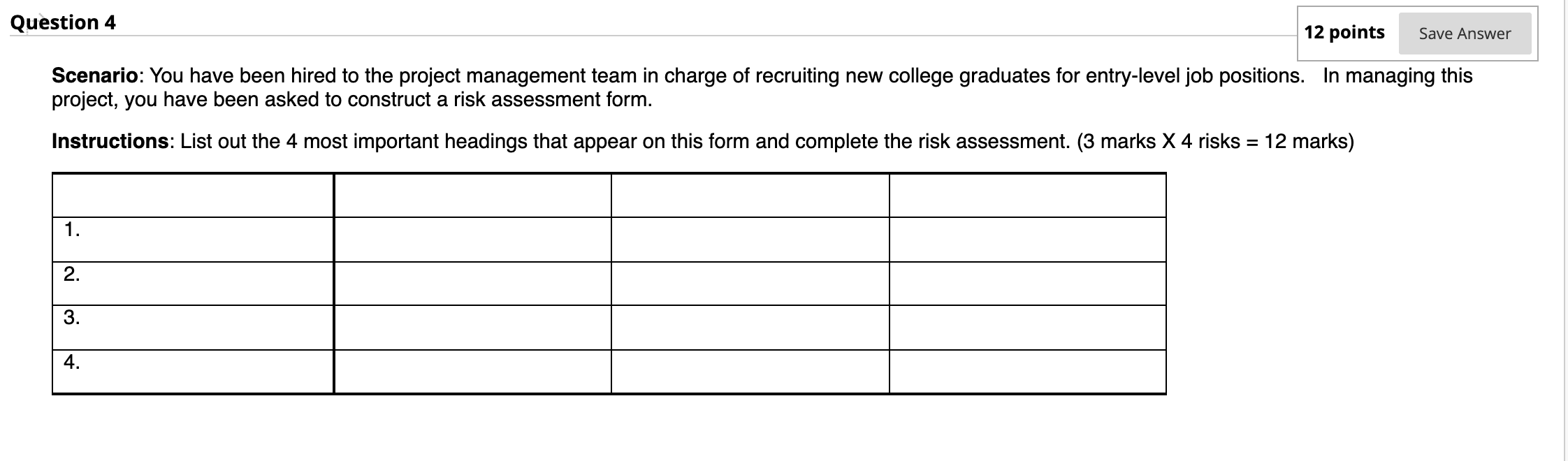1568x461 pixels.
Task: Click the Save Answer button
Action: click(x=1465, y=34)
